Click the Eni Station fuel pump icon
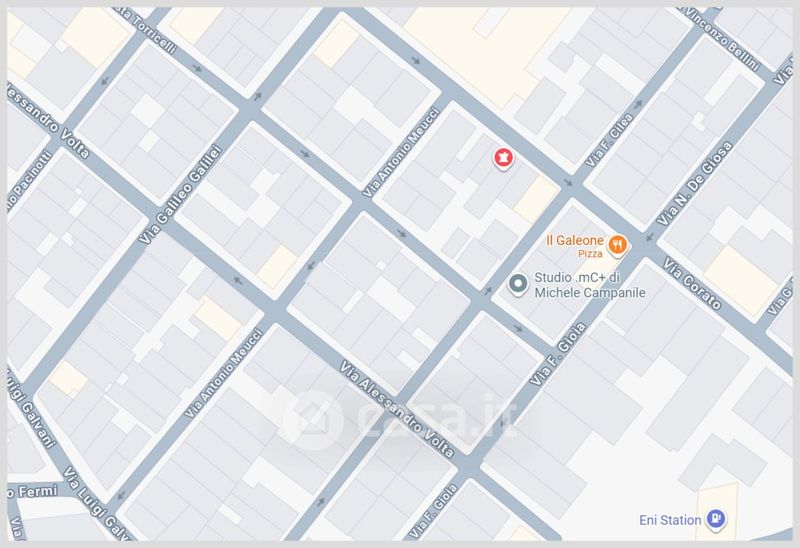The width and height of the screenshot is (800, 548). coord(716,519)
